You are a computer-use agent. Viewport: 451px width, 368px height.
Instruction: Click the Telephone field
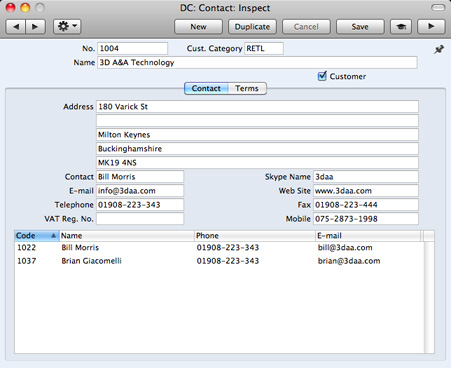[x=140, y=205]
